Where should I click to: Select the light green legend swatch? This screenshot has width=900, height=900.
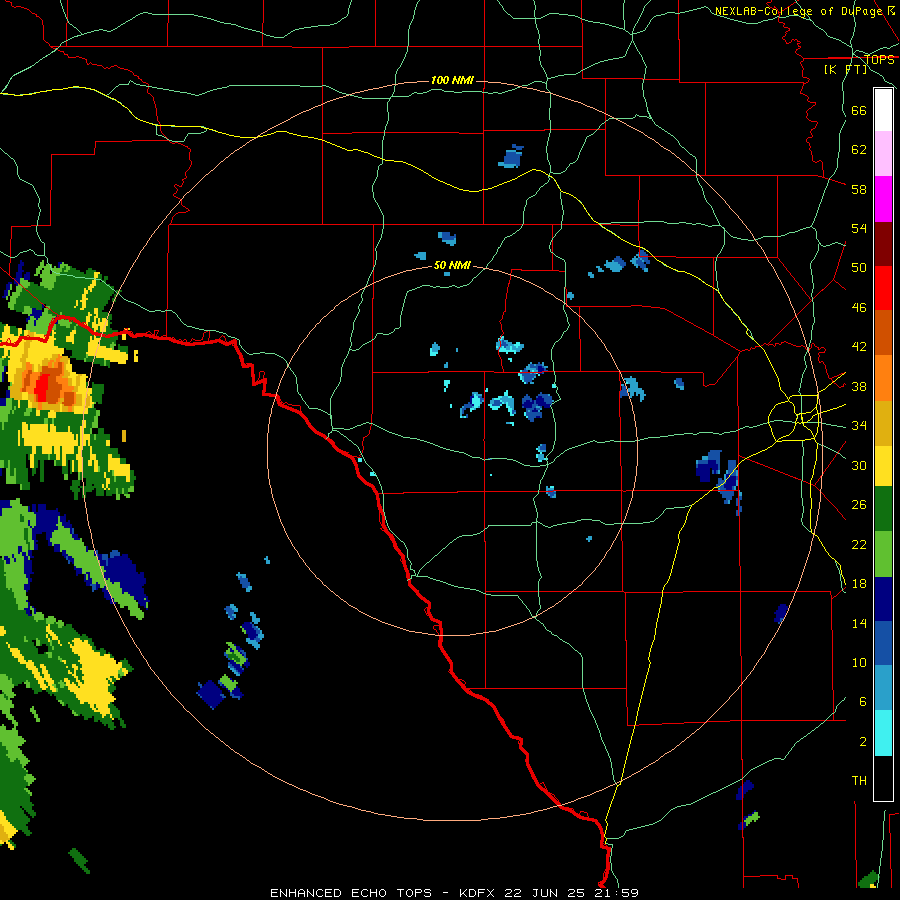coord(883,554)
